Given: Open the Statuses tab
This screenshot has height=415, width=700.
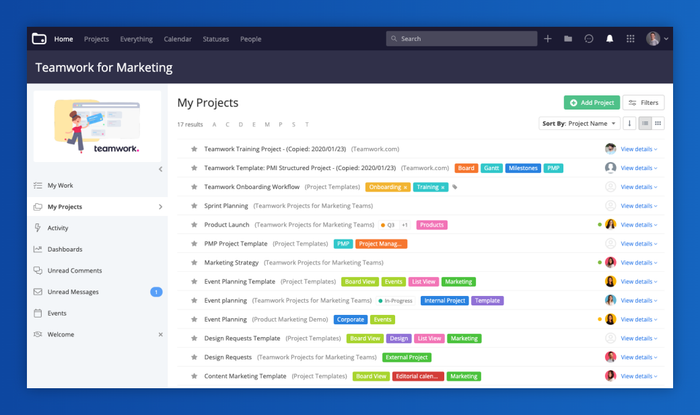Looking at the screenshot, I should pos(216,39).
